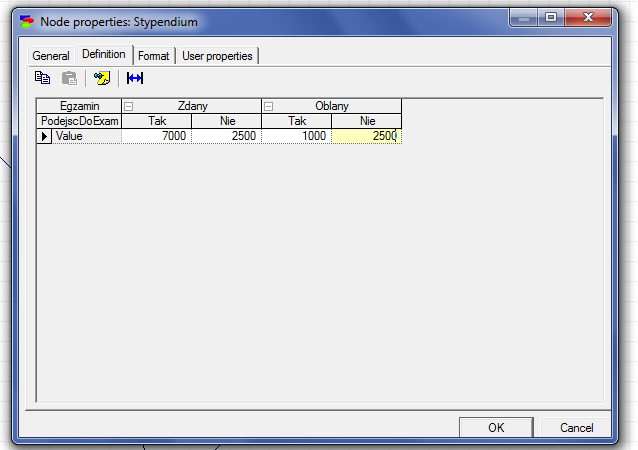
Task: Click the greyed Paste toolbar icon
Action: pos(70,78)
